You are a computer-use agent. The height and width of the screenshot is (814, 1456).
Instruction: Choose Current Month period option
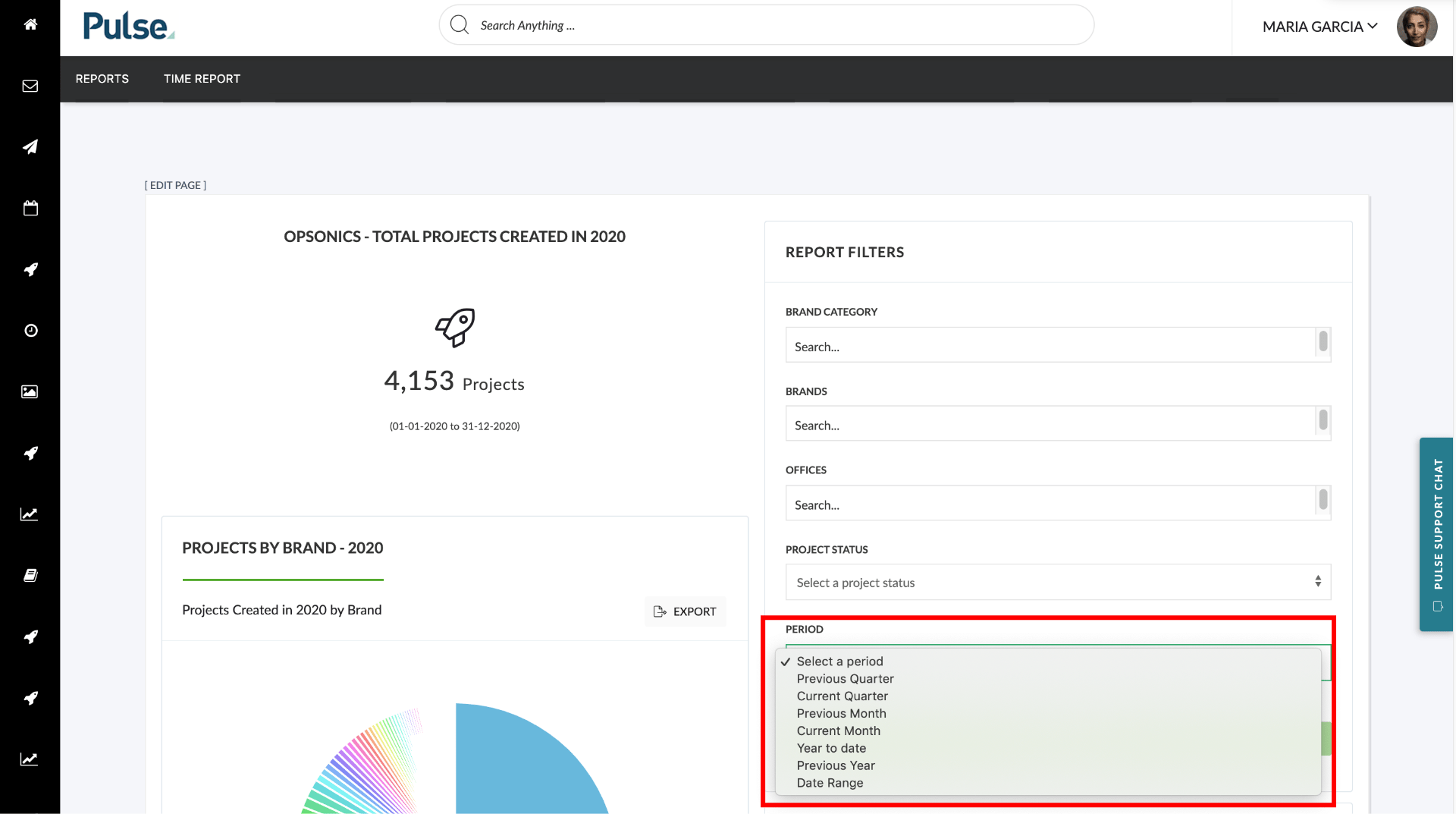(x=838, y=731)
